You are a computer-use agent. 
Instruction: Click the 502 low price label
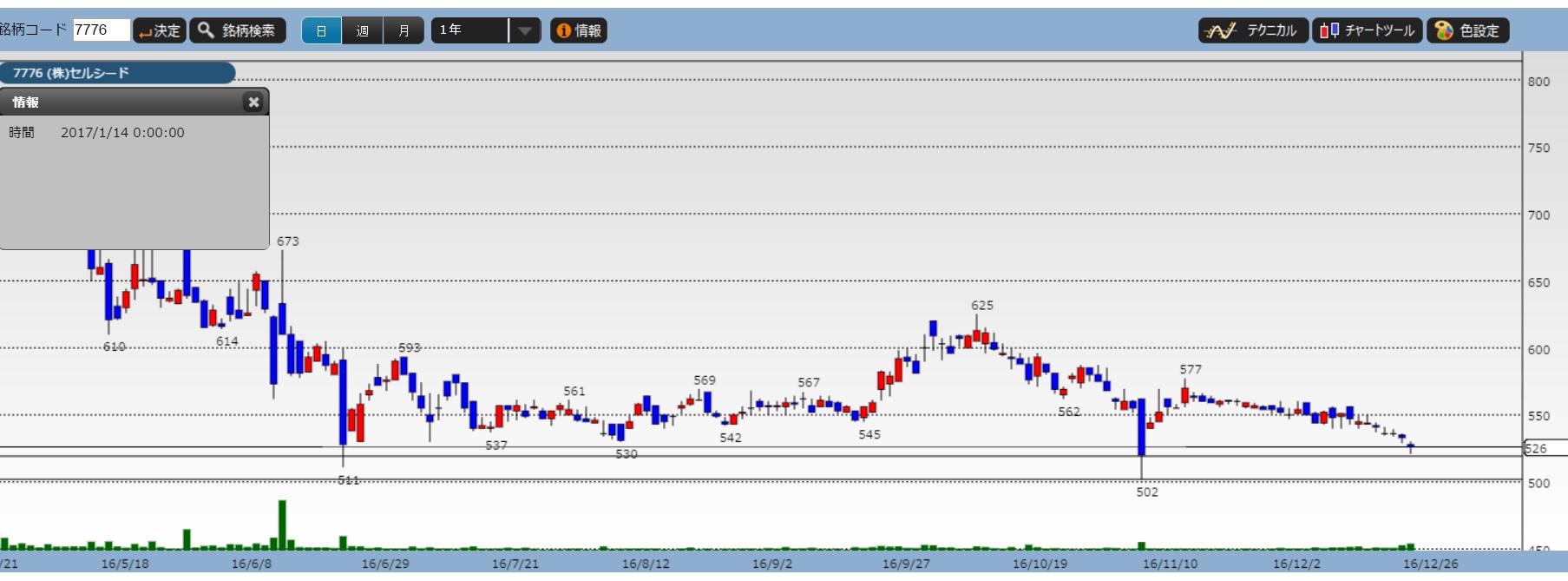[x=1147, y=492]
